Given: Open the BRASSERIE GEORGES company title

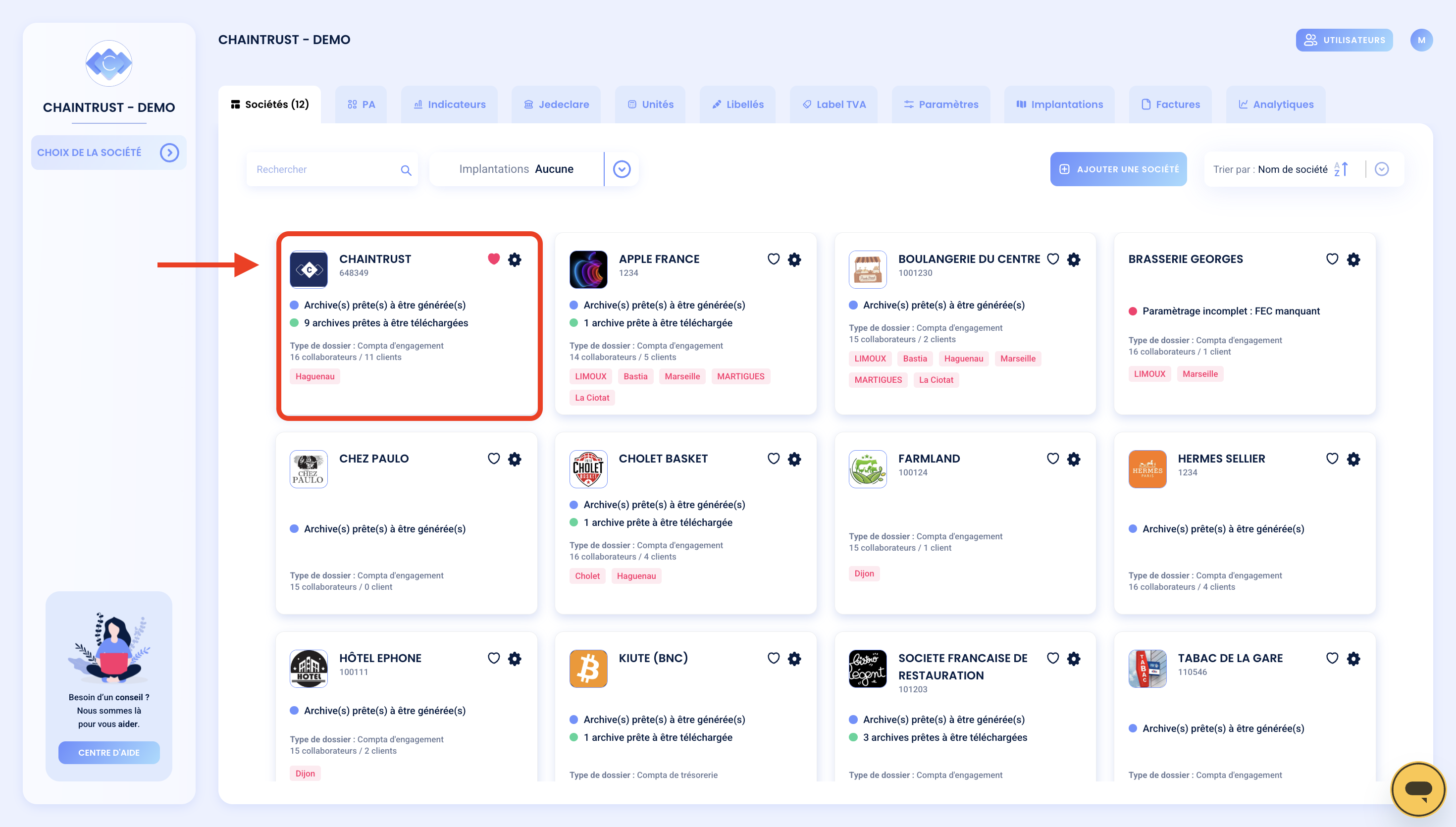Looking at the screenshot, I should [x=1185, y=259].
